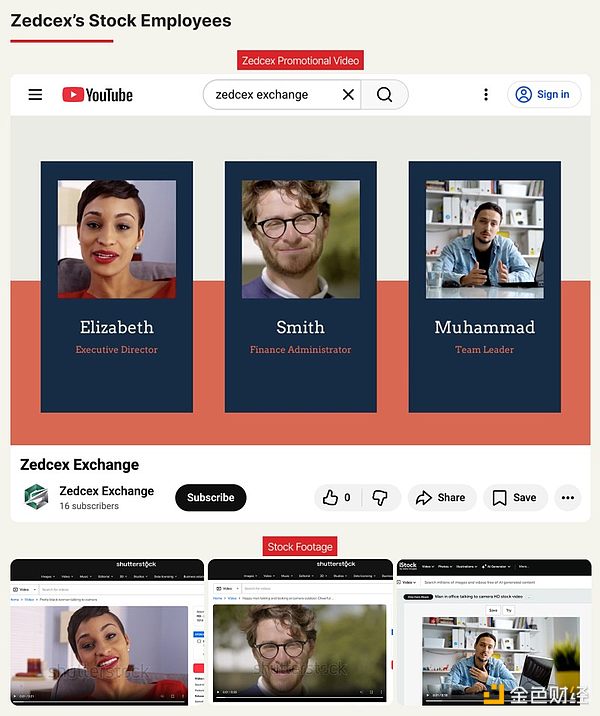Clear the zedcex exchange search text
The image size is (600, 716).
(348, 95)
